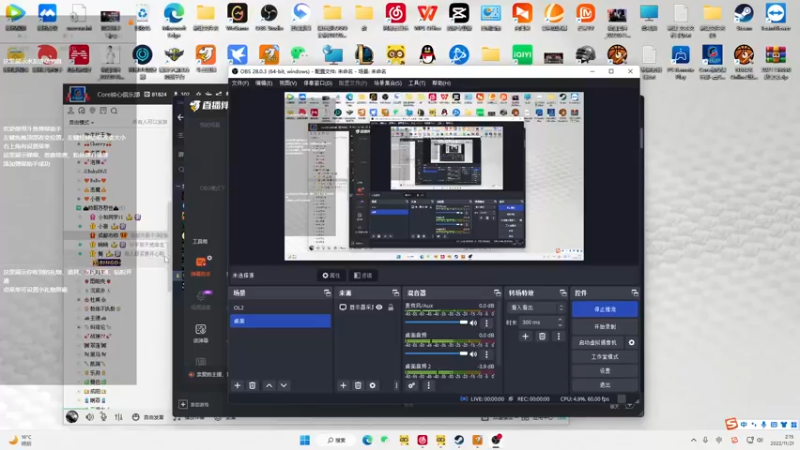The height and width of the screenshot is (450, 800).
Task: Open View menu in OBS
Action: 288,83
